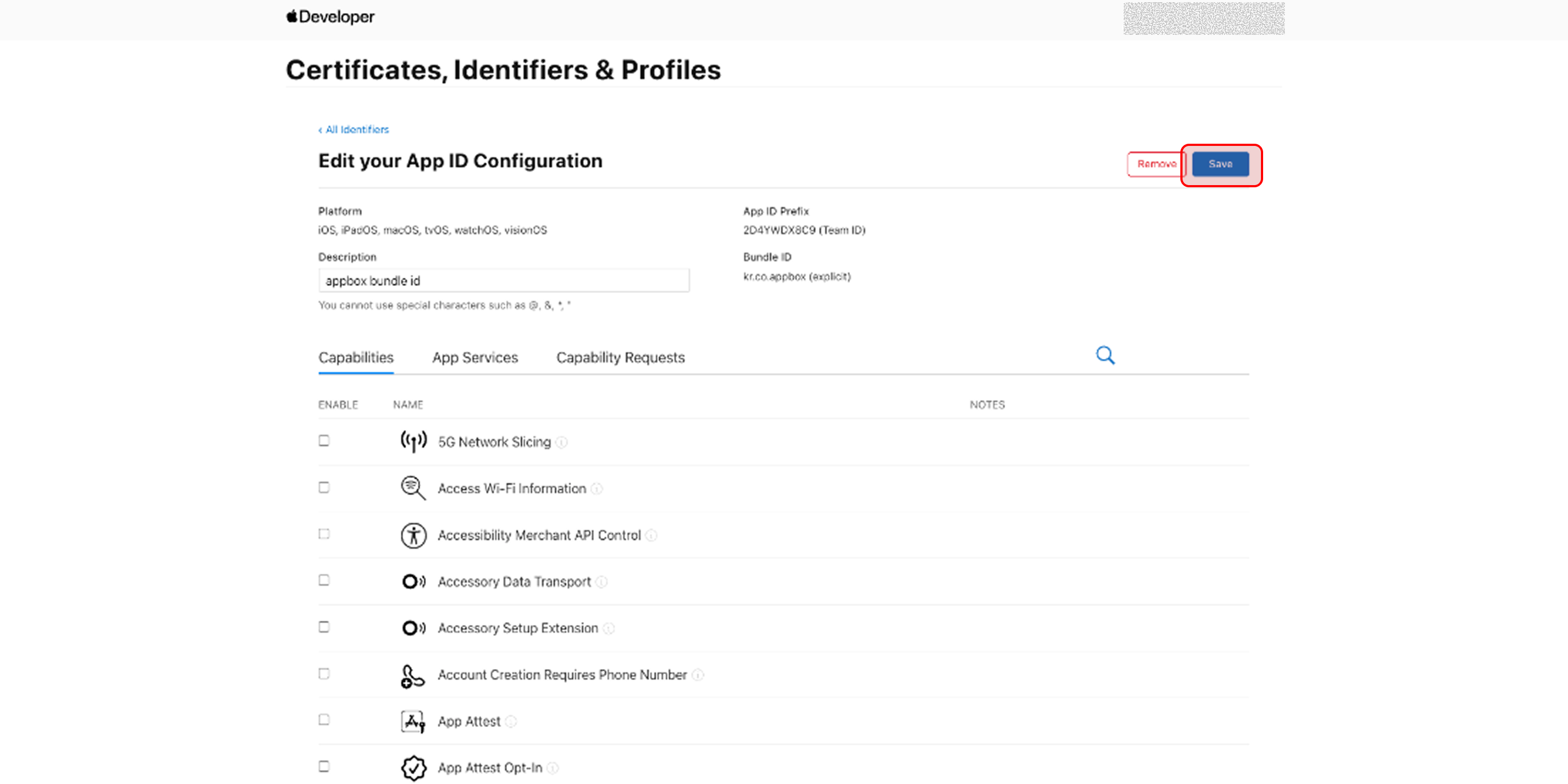Enable the App Attest checkbox
1568x784 pixels.
point(324,720)
